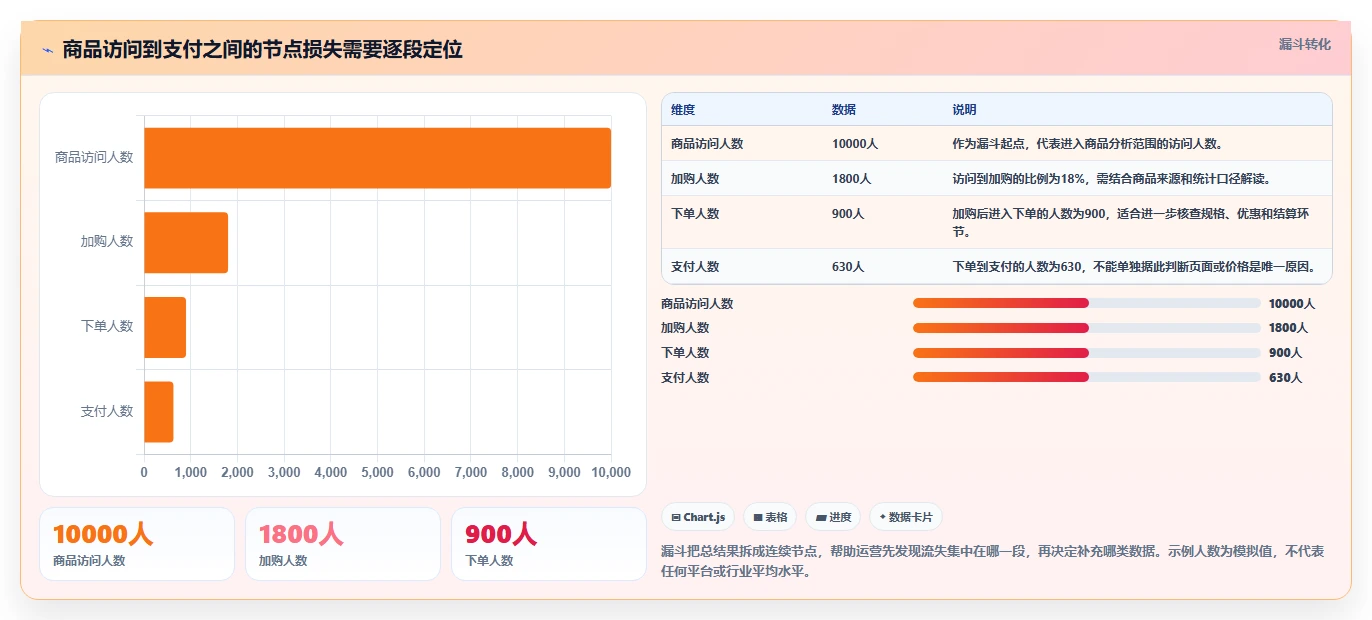This screenshot has height=620, width=1372.
Task: Click the 1800人 value beside the progress bar
Action: coord(1288,328)
